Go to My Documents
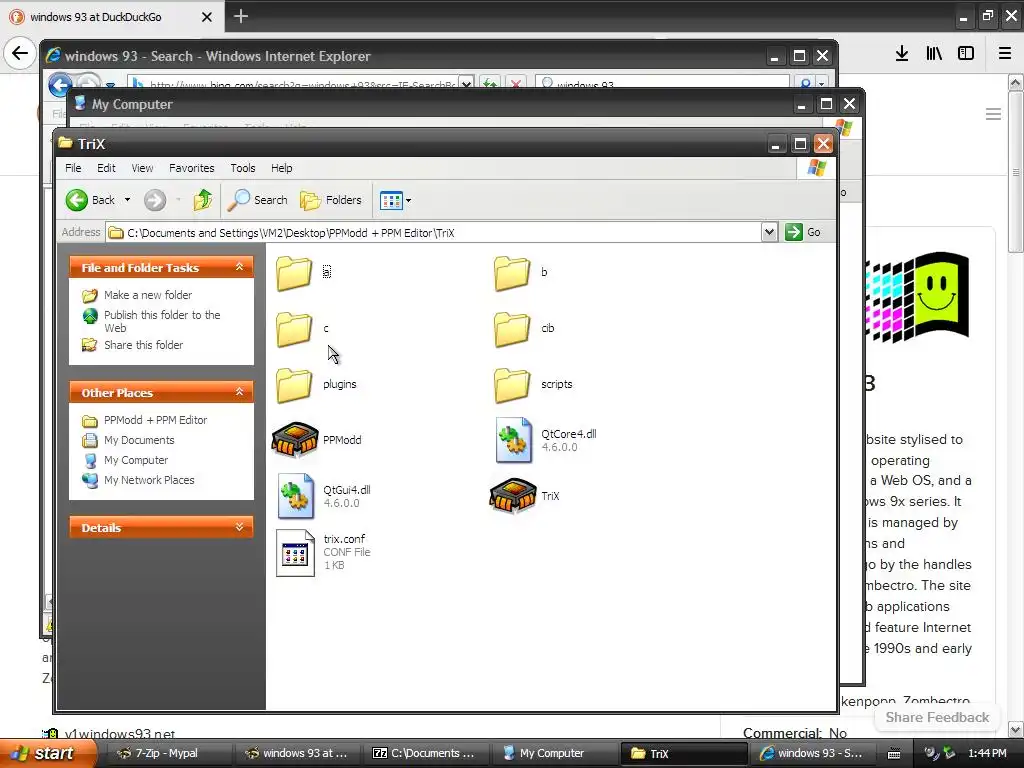 tap(139, 440)
